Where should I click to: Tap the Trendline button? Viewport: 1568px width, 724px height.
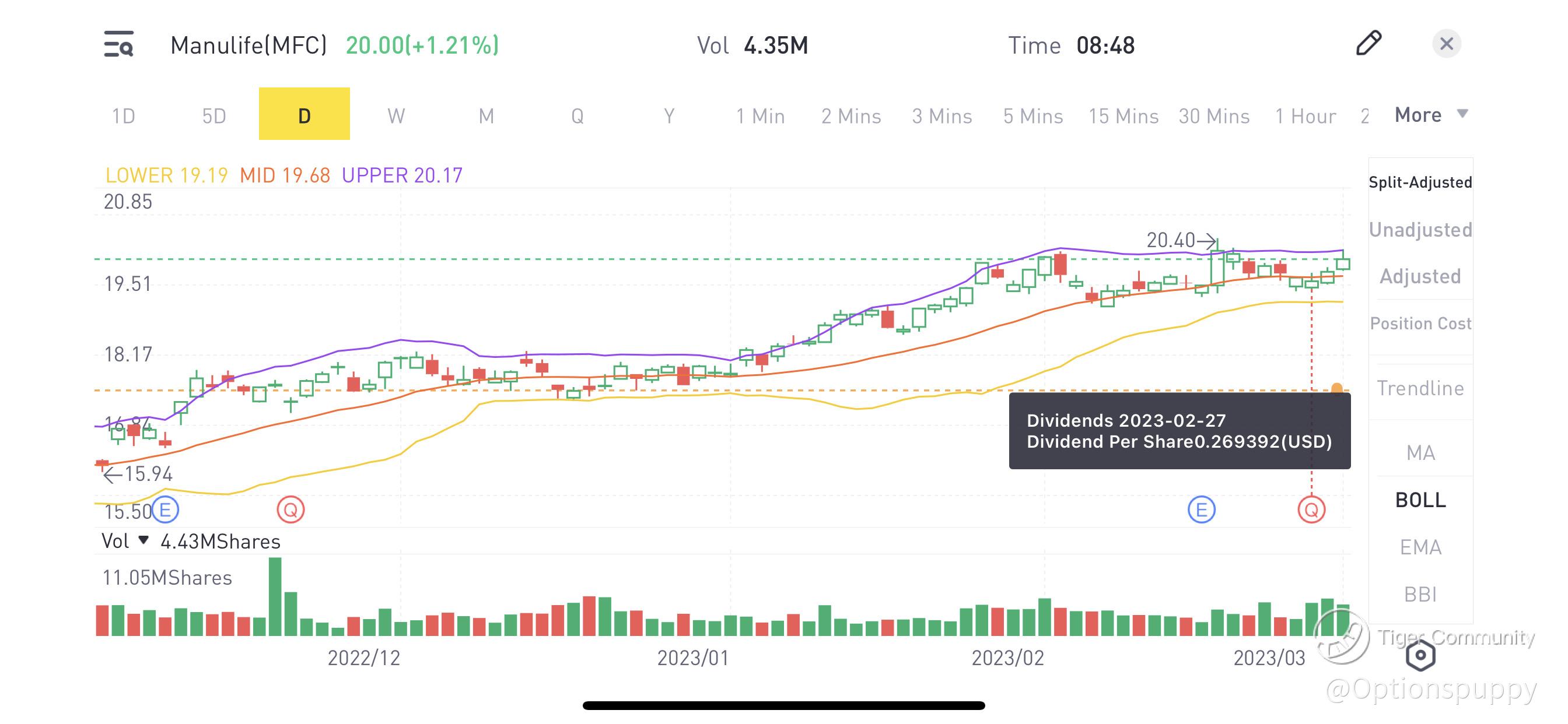pos(1420,388)
